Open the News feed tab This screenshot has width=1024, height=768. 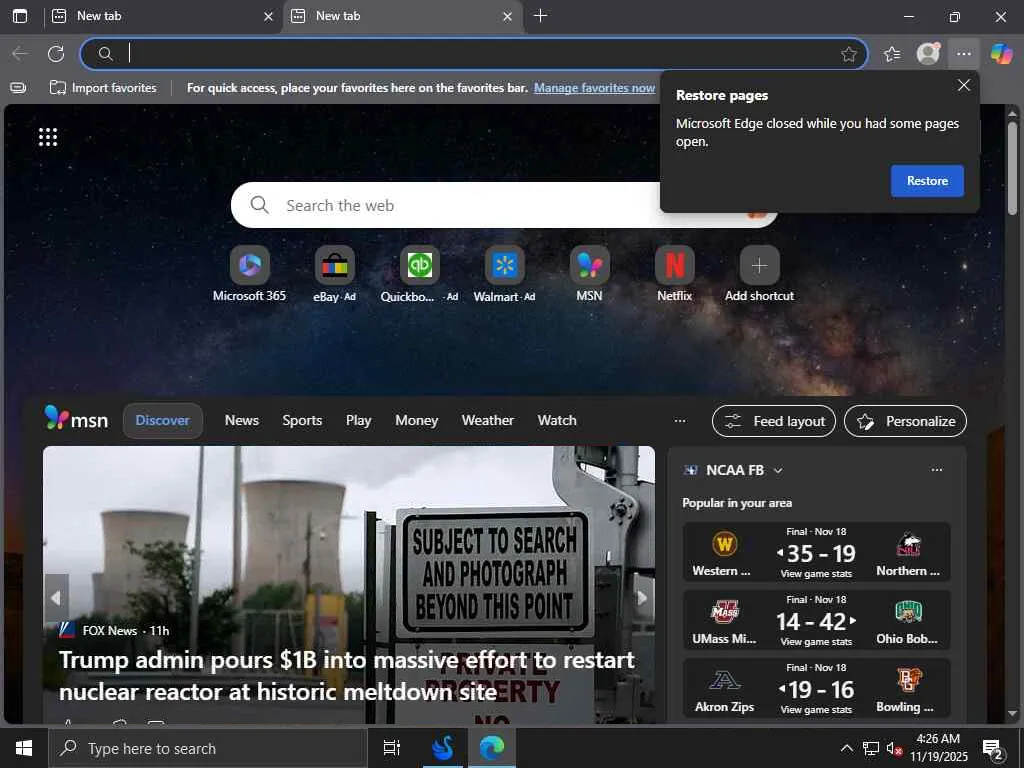pos(242,421)
